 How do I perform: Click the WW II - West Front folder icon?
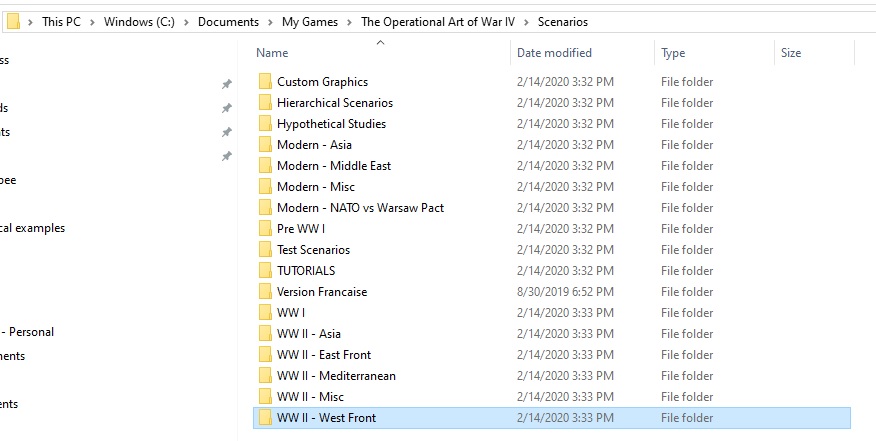click(x=265, y=418)
